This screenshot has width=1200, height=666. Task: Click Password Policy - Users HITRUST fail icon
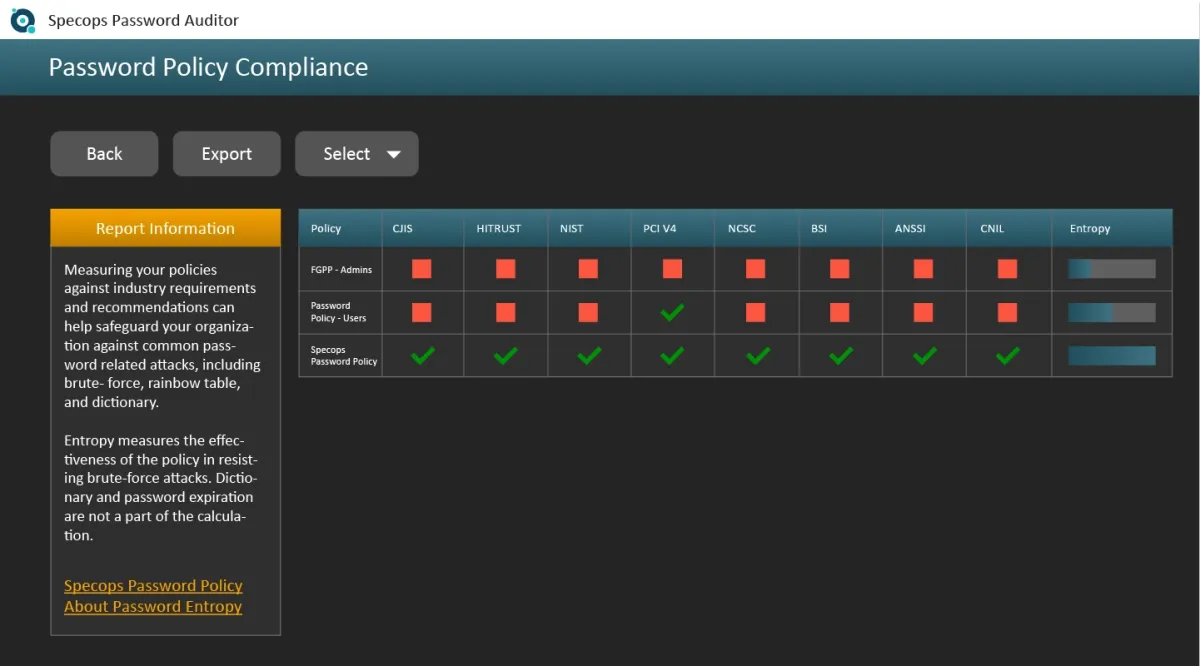(506, 312)
